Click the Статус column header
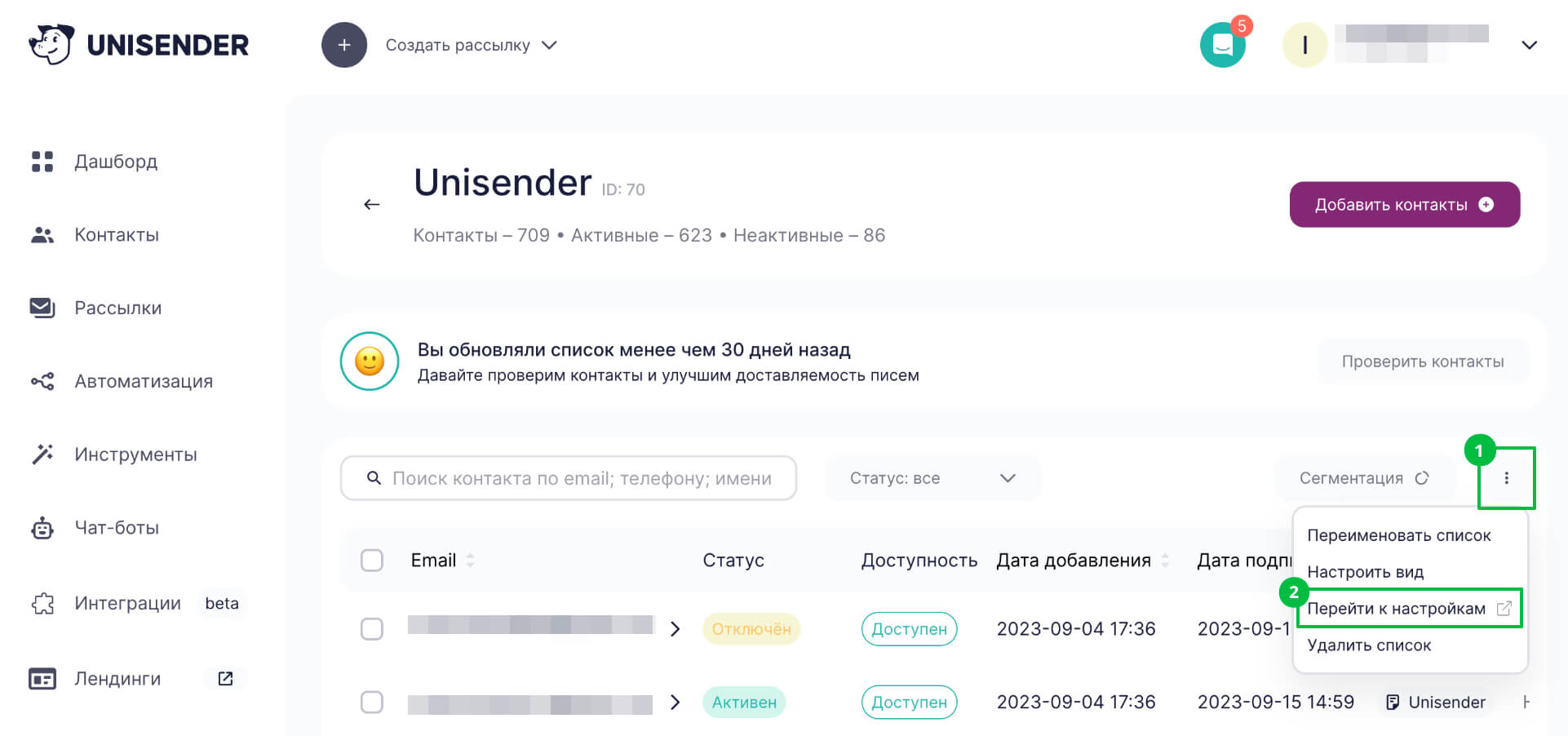This screenshot has height=736, width=1568. (x=733, y=561)
